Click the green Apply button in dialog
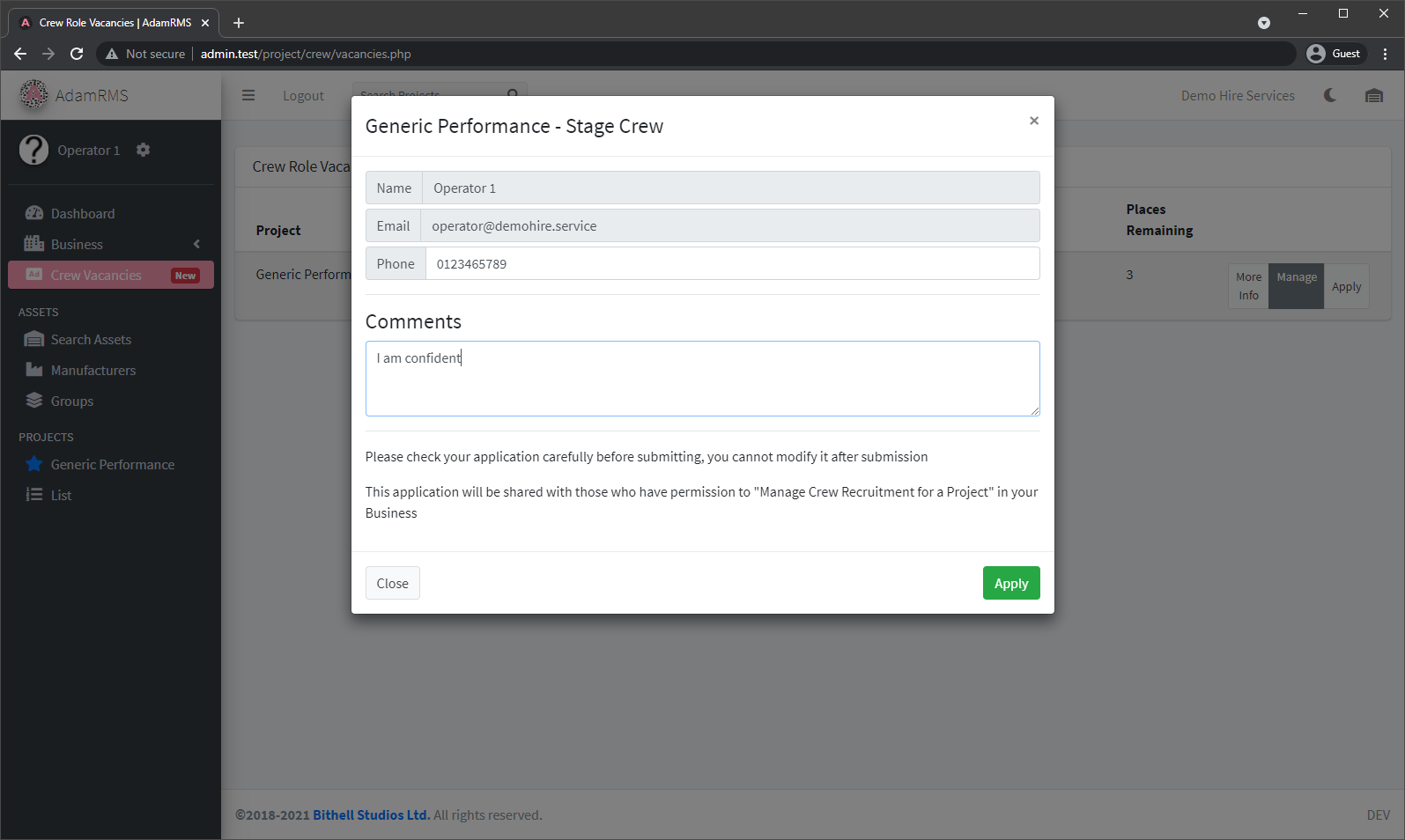 (1010, 583)
